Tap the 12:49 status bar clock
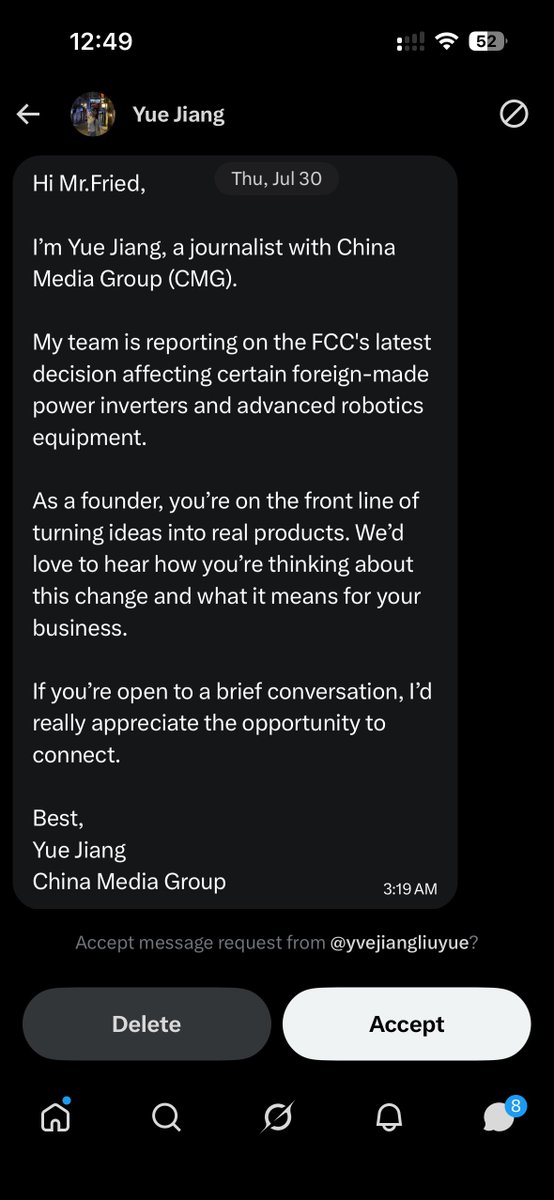Image resolution: width=554 pixels, height=1200 pixels. tap(100, 42)
